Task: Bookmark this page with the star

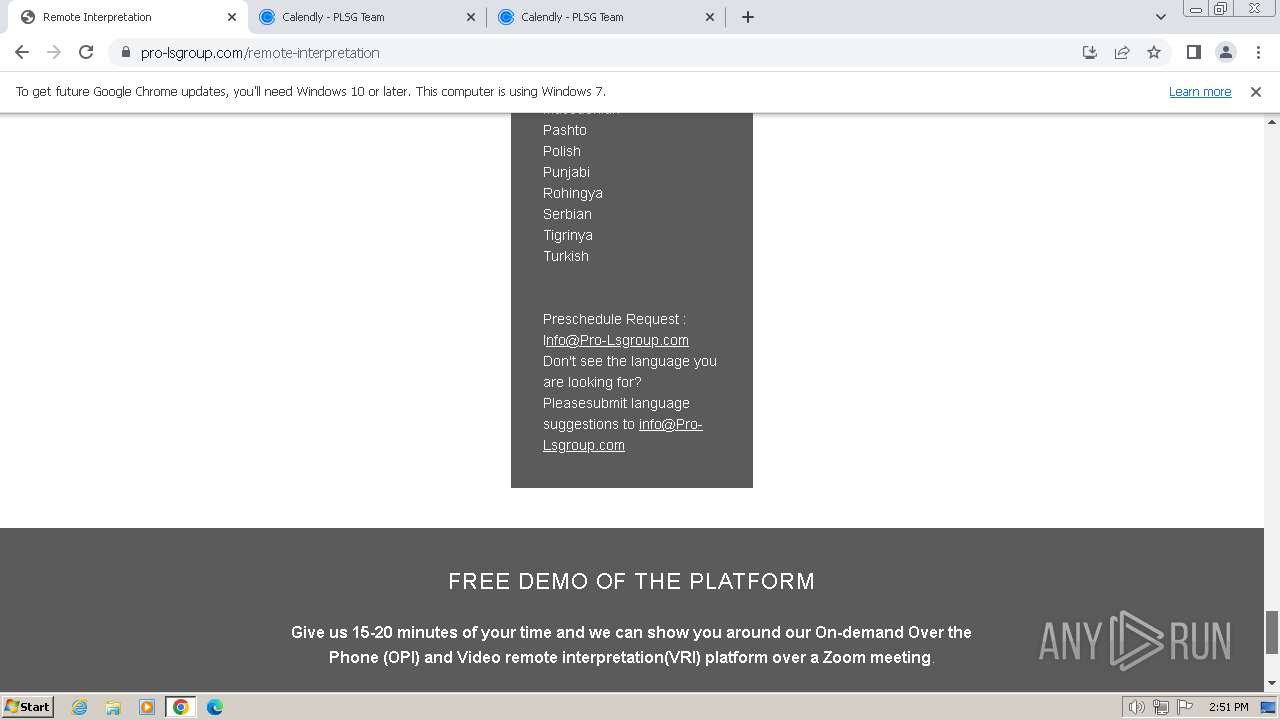Action: tap(1154, 52)
